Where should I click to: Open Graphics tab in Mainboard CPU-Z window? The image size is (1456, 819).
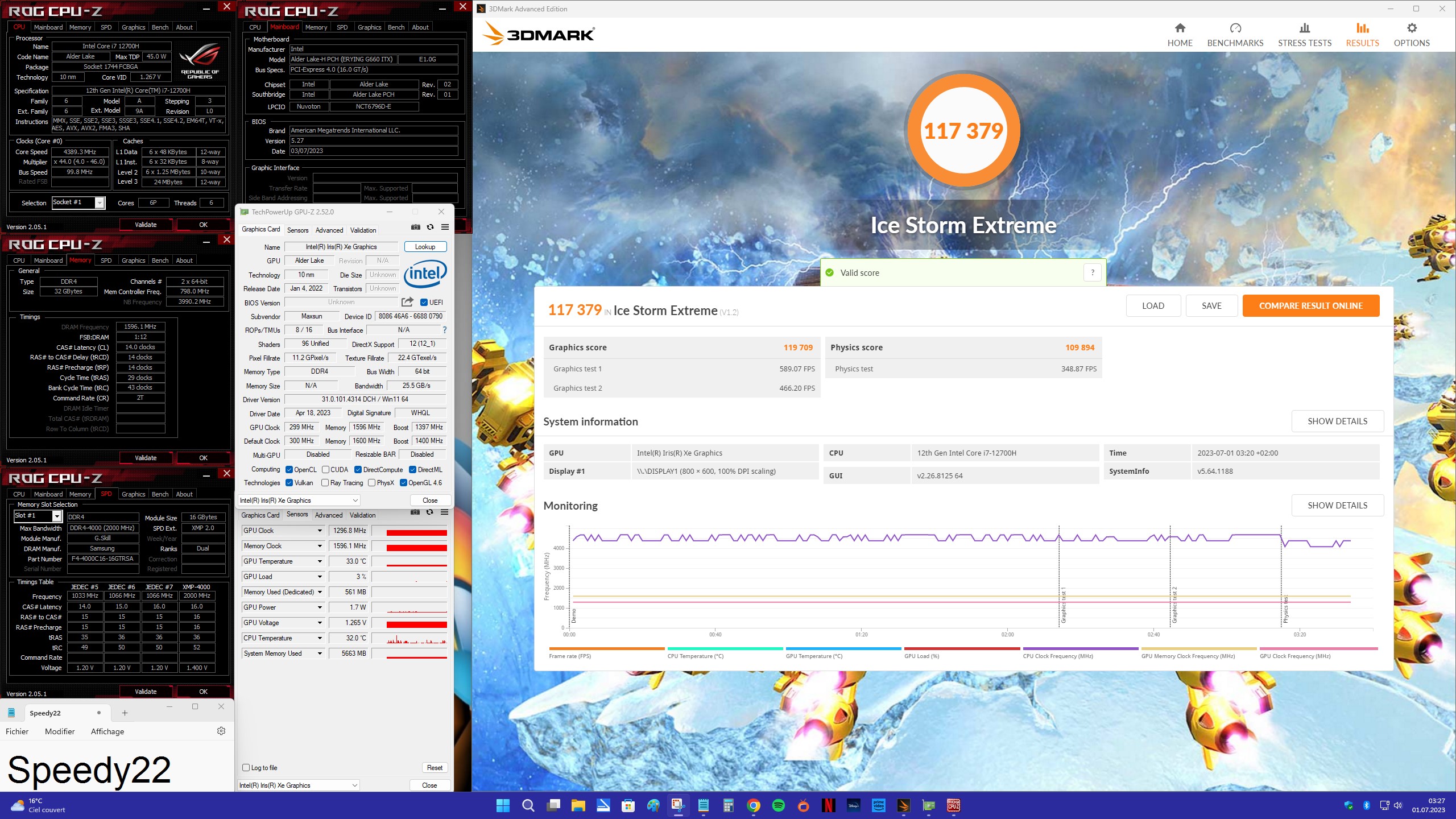[369, 27]
